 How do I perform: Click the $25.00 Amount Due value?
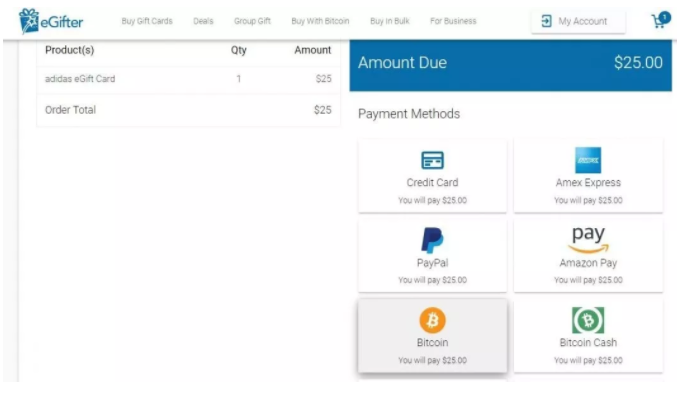638,63
